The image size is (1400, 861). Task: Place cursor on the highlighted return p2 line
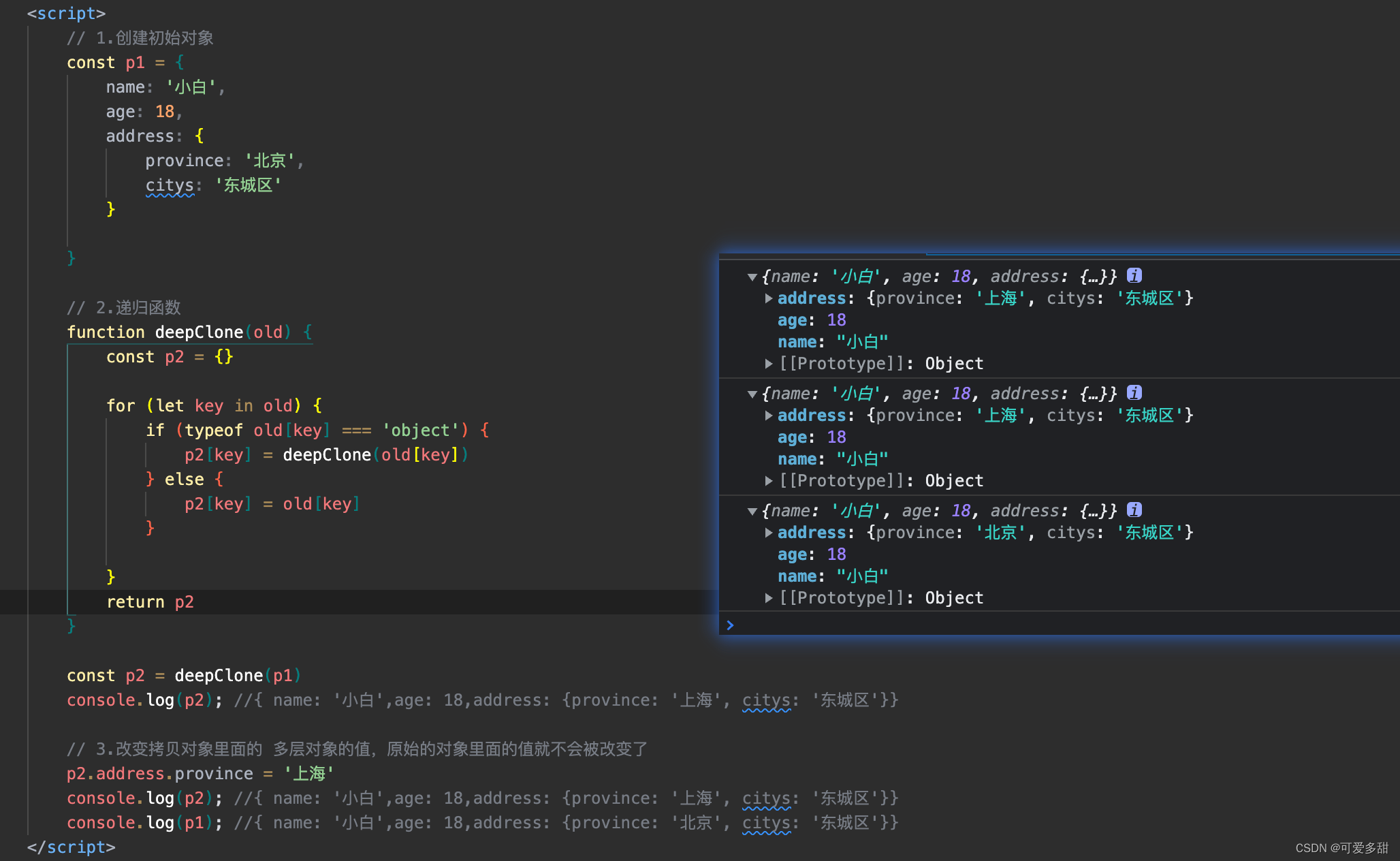[x=150, y=601]
